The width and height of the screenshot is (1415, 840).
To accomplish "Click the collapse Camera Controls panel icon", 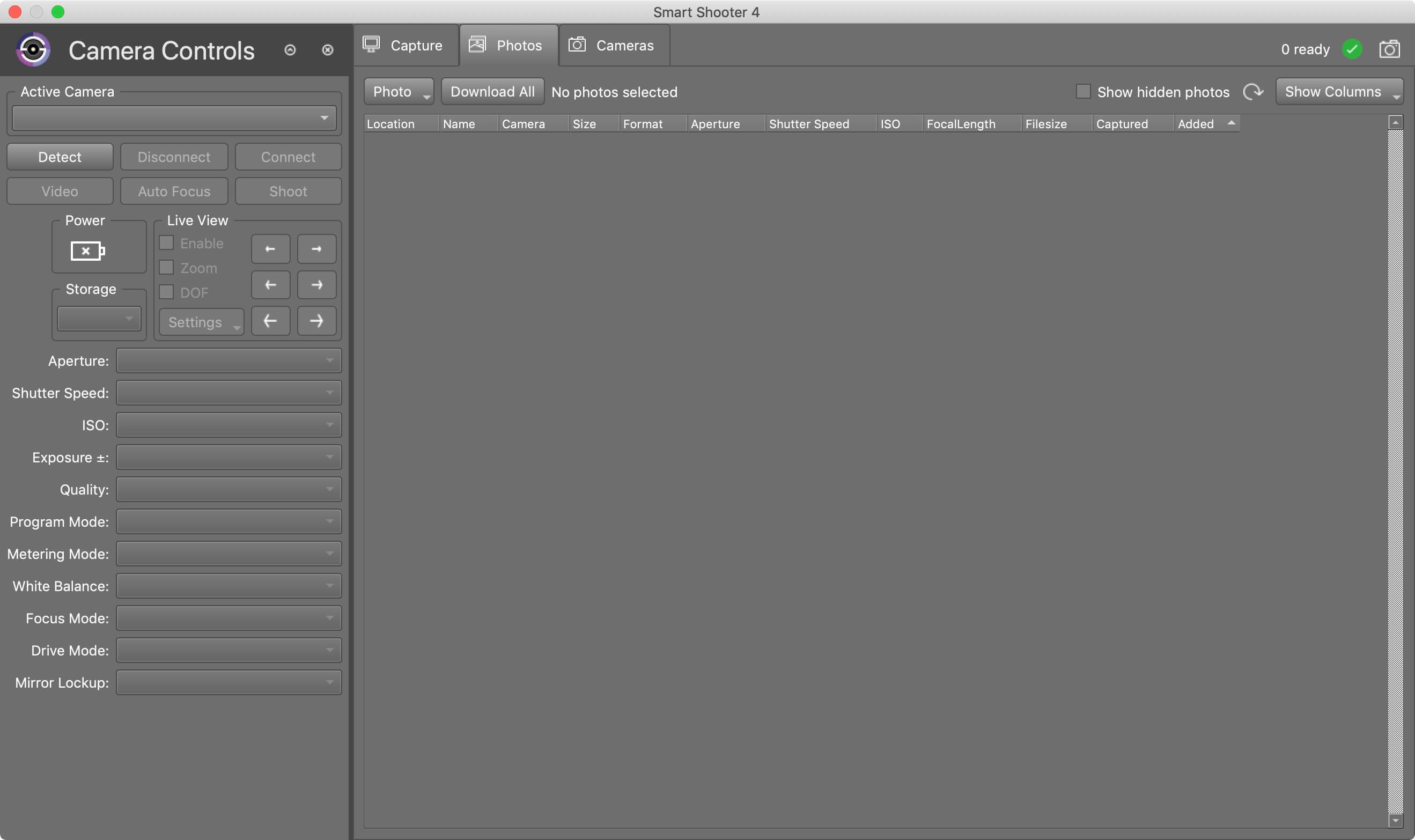I will (290, 50).
